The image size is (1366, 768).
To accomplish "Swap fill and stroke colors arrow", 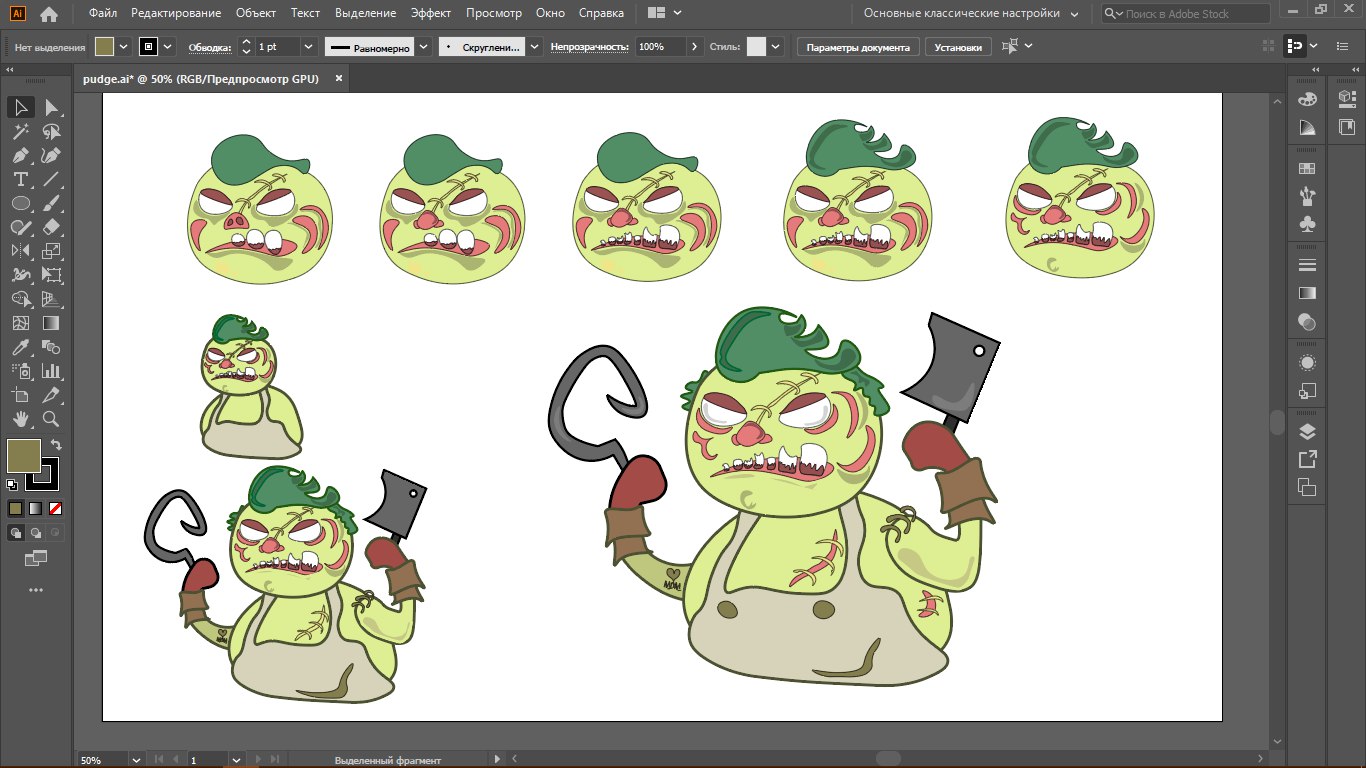I will click(x=57, y=445).
